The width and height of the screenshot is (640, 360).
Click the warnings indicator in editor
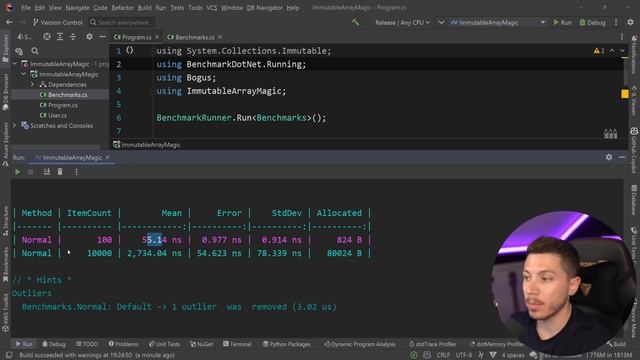[x=599, y=51]
